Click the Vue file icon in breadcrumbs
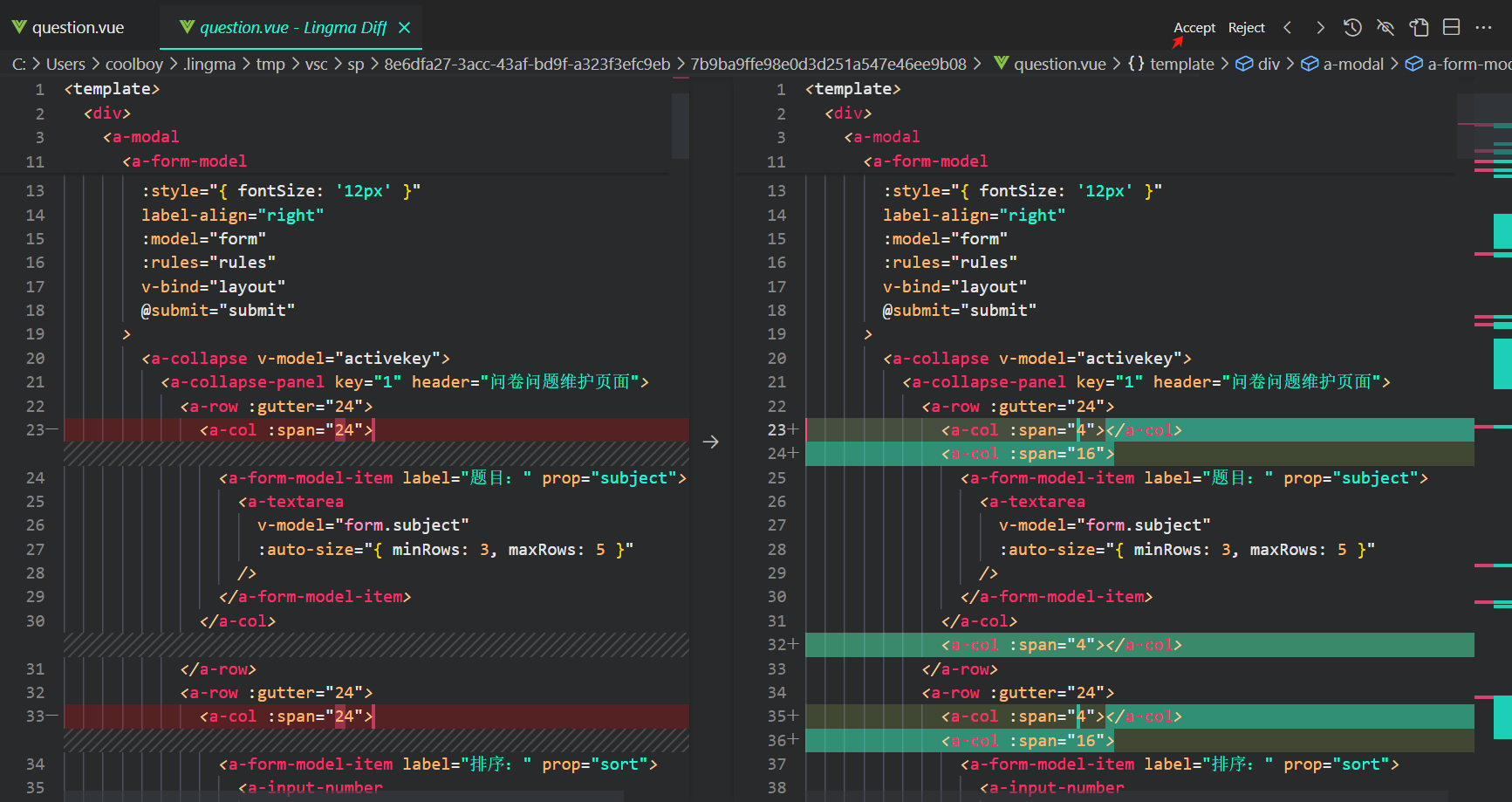 tap(1002, 63)
